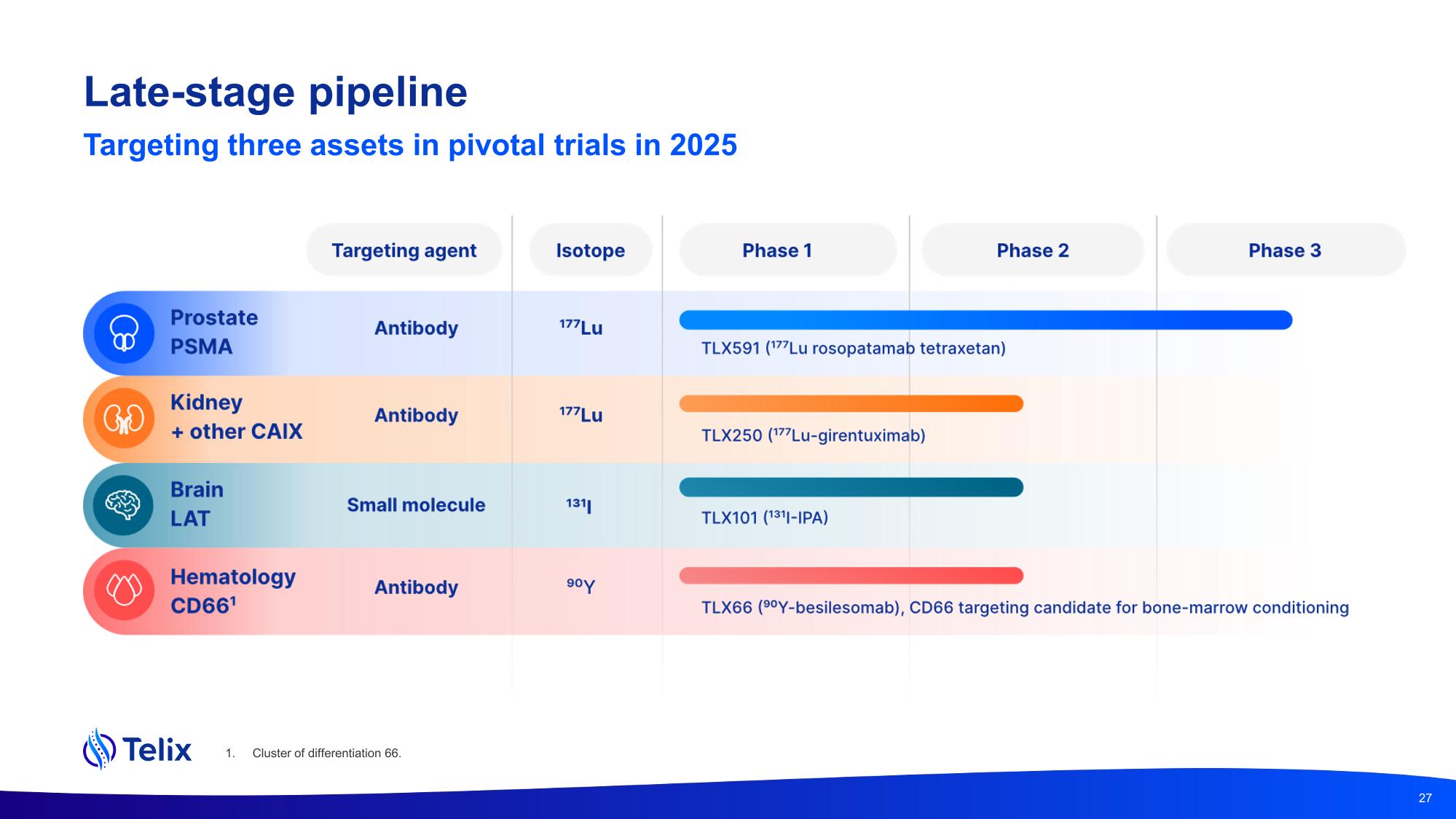Click the Phase 2 header pill
Viewport: 1456px width, 819px height.
(1032, 250)
